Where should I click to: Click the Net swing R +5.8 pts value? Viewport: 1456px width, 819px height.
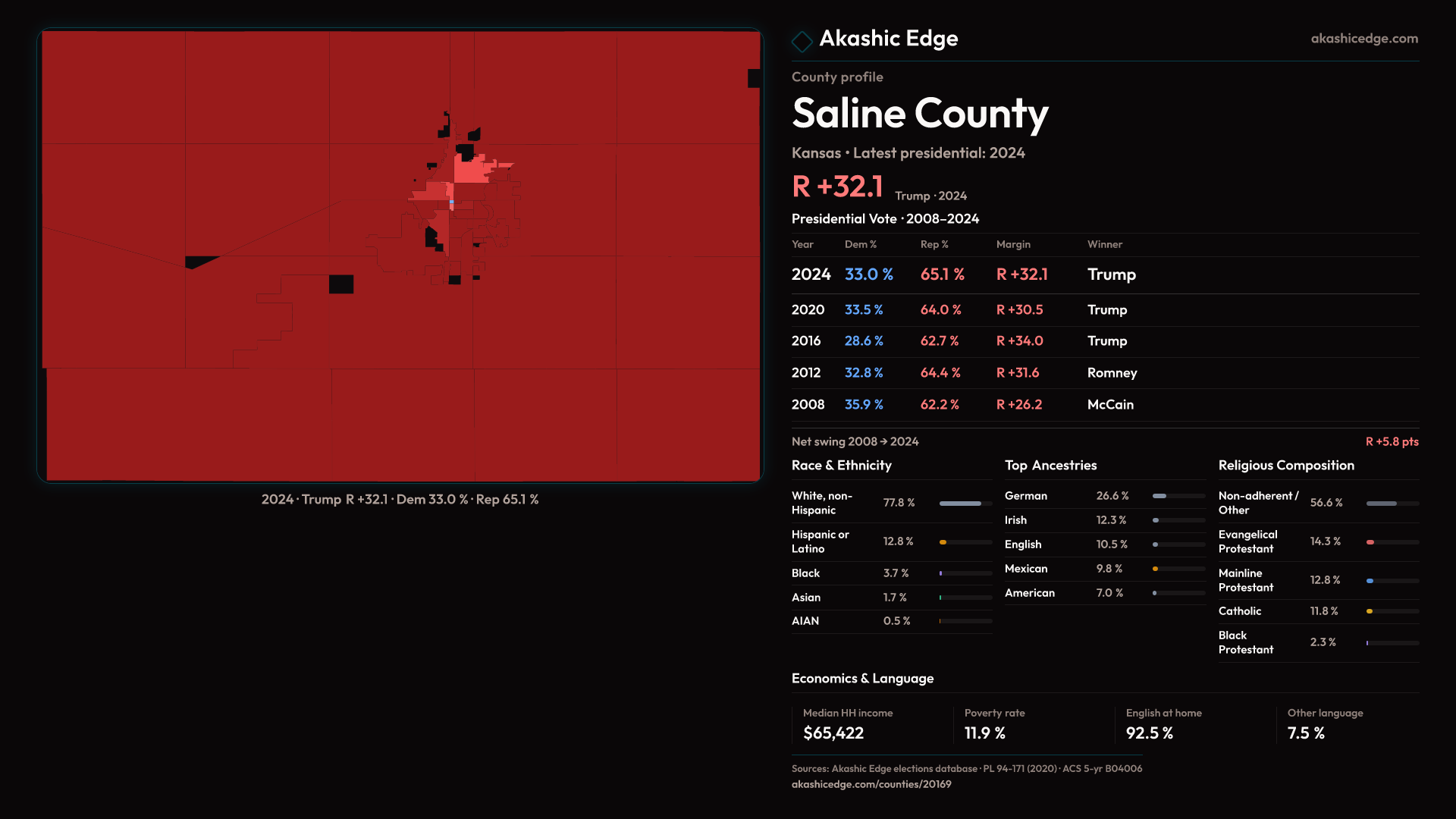[1391, 441]
